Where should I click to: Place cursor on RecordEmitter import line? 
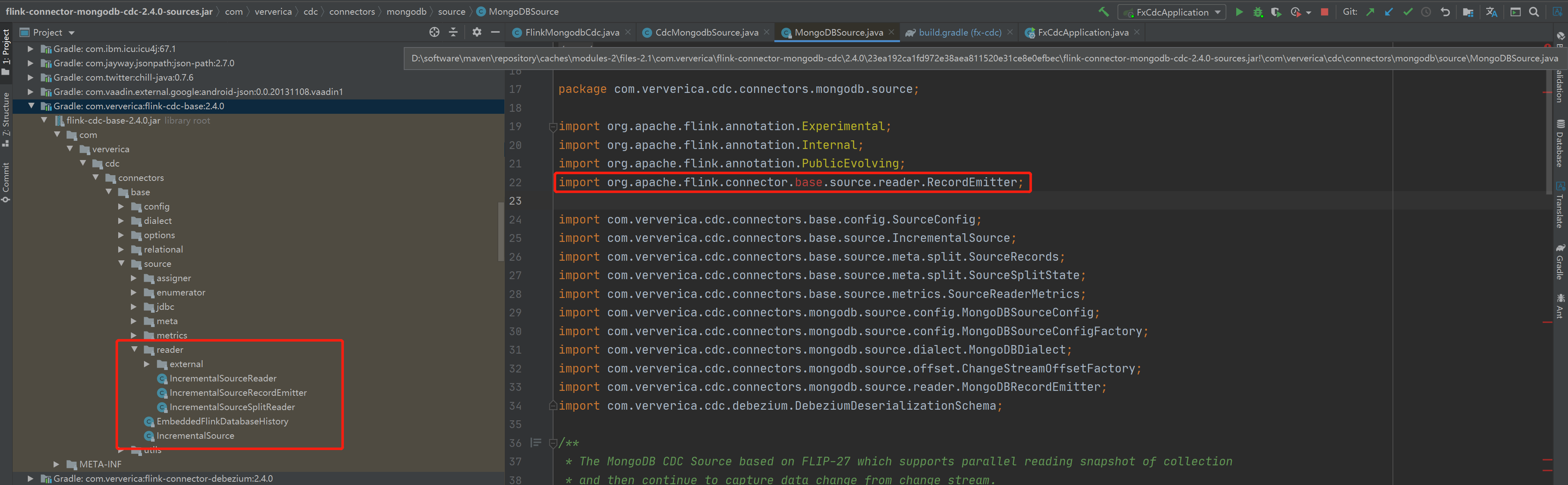click(x=791, y=182)
